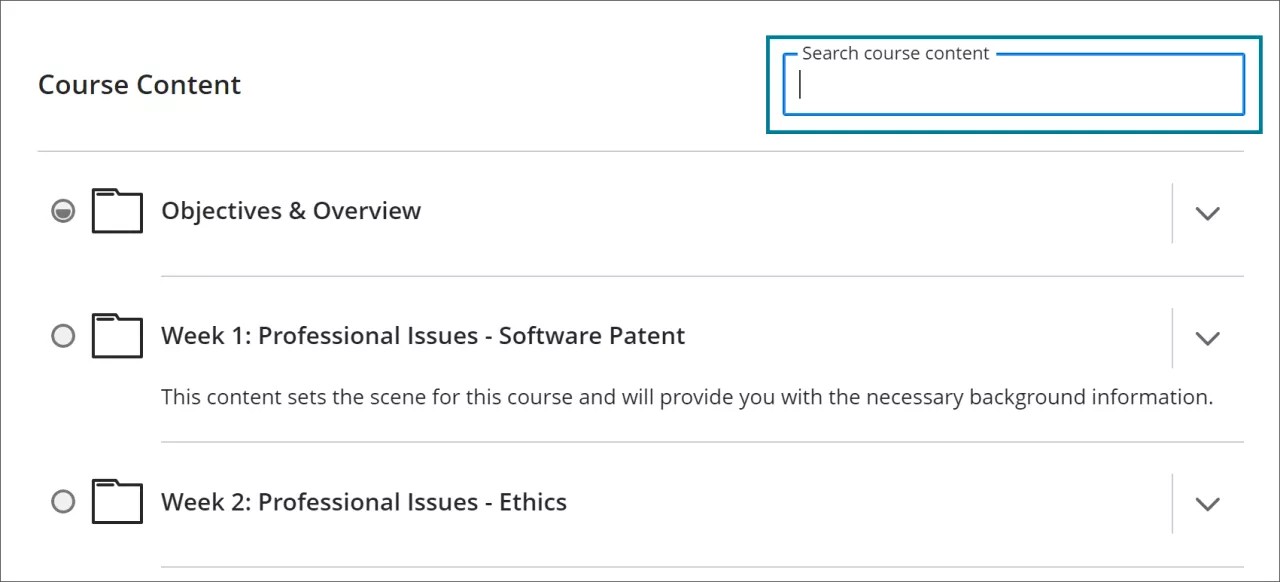Click the Search course content label
Screen dimensions: 1280x582
[895, 53]
